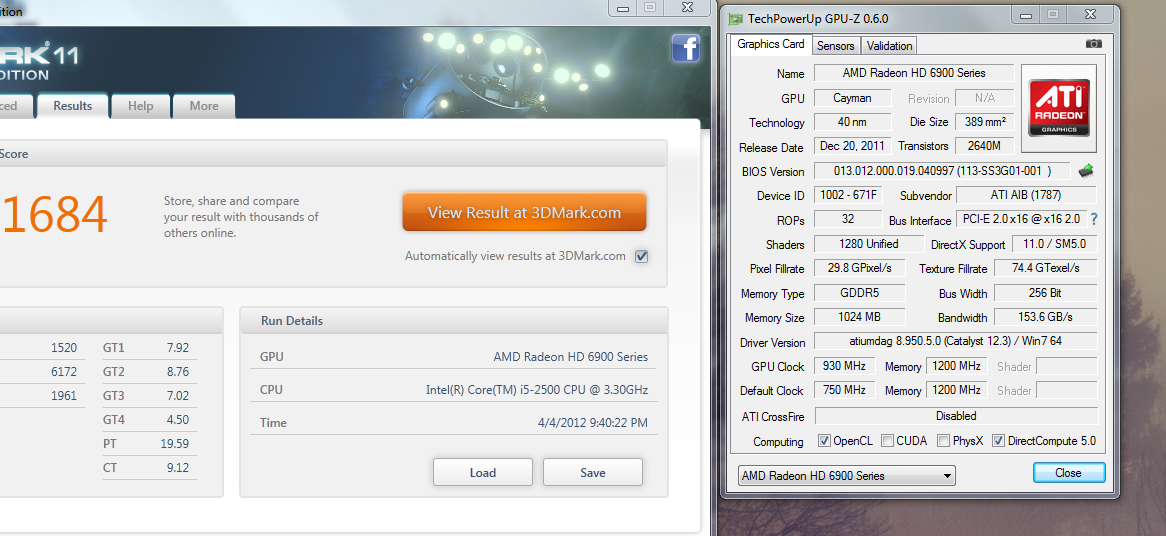Click the GT1 score 7.92

pyautogui.click(x=178, y=348)
